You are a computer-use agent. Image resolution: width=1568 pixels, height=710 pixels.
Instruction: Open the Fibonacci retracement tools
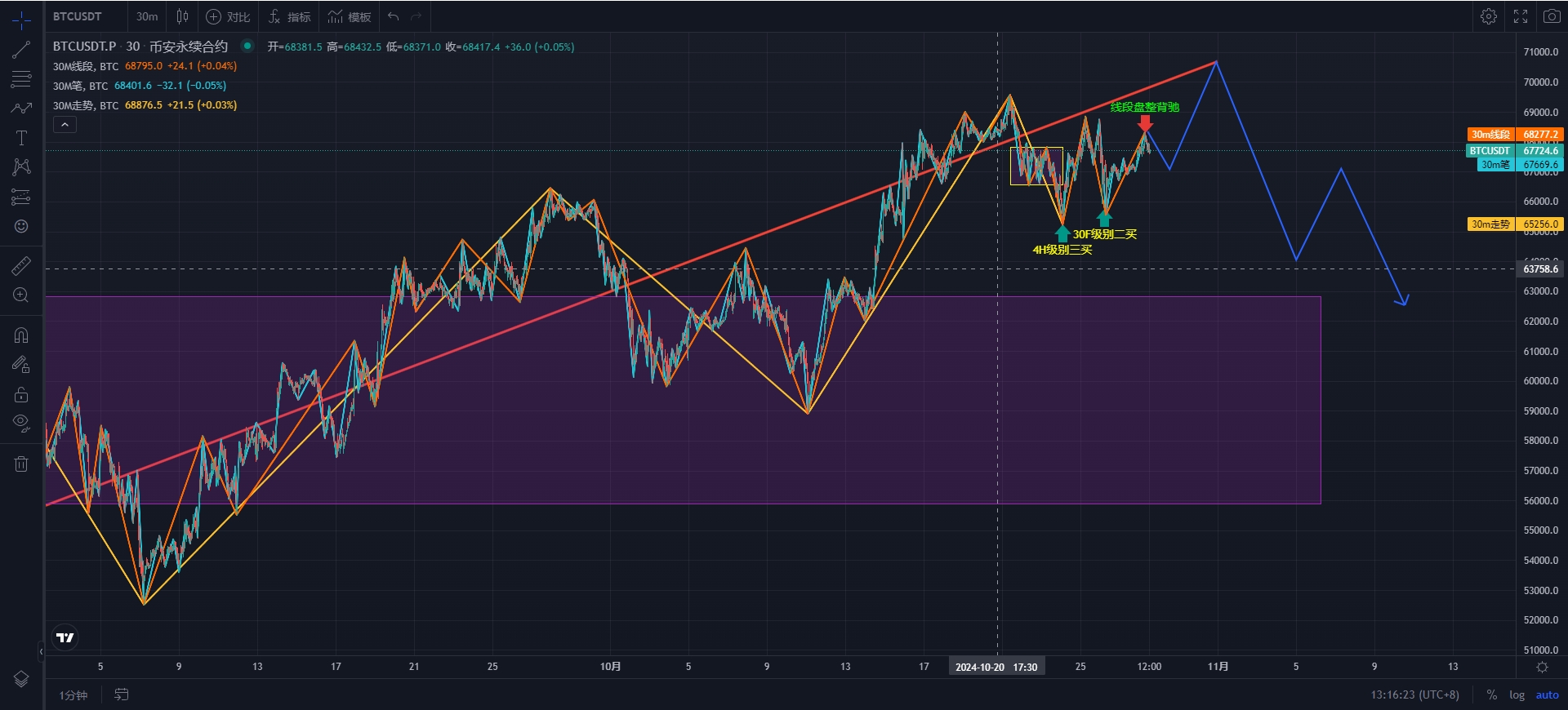21,79
